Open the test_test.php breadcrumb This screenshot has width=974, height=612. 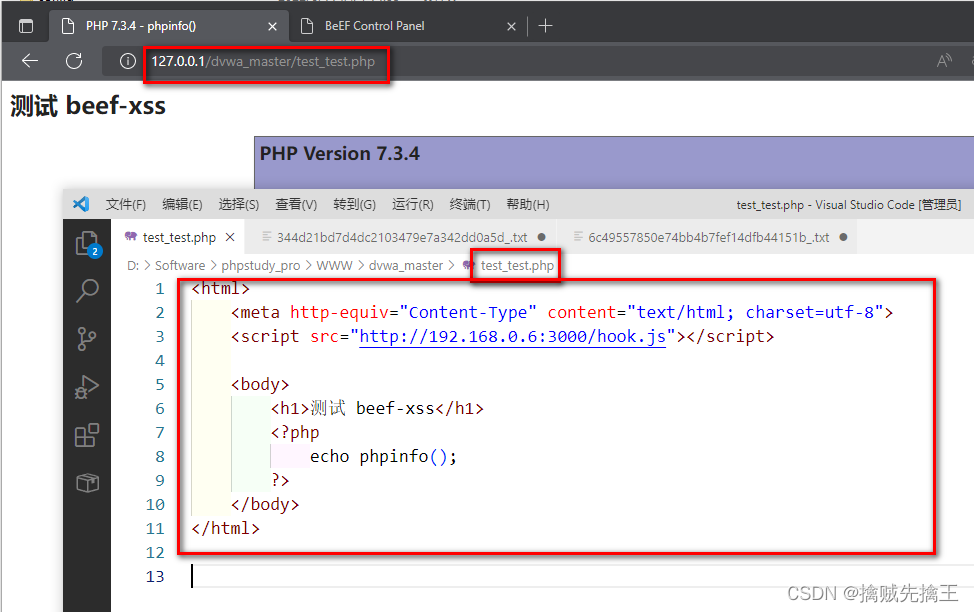(517, 266)
